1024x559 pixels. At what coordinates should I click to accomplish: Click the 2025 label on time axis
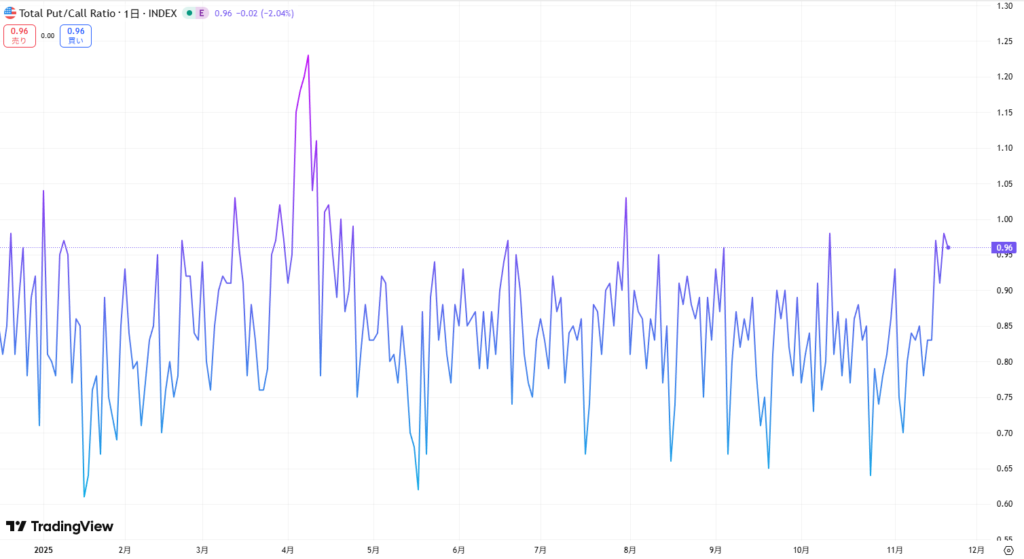coord(42,549)
